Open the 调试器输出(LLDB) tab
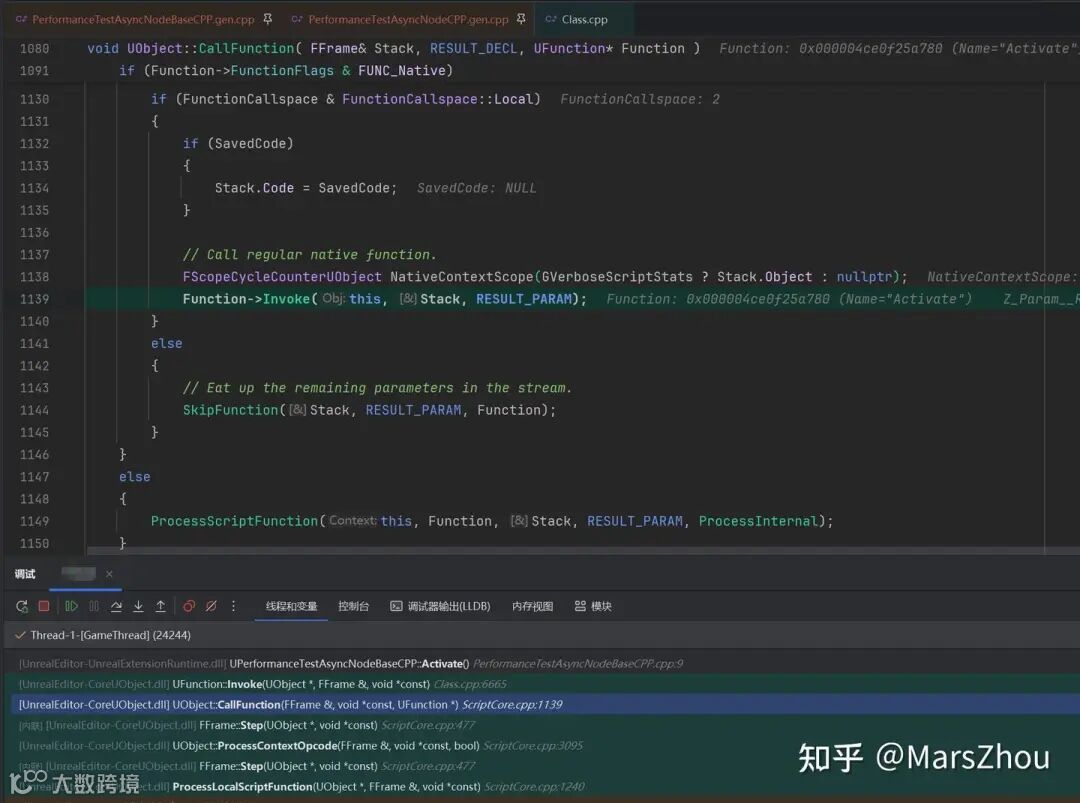The image size is (1080, 803). [441, 606]
